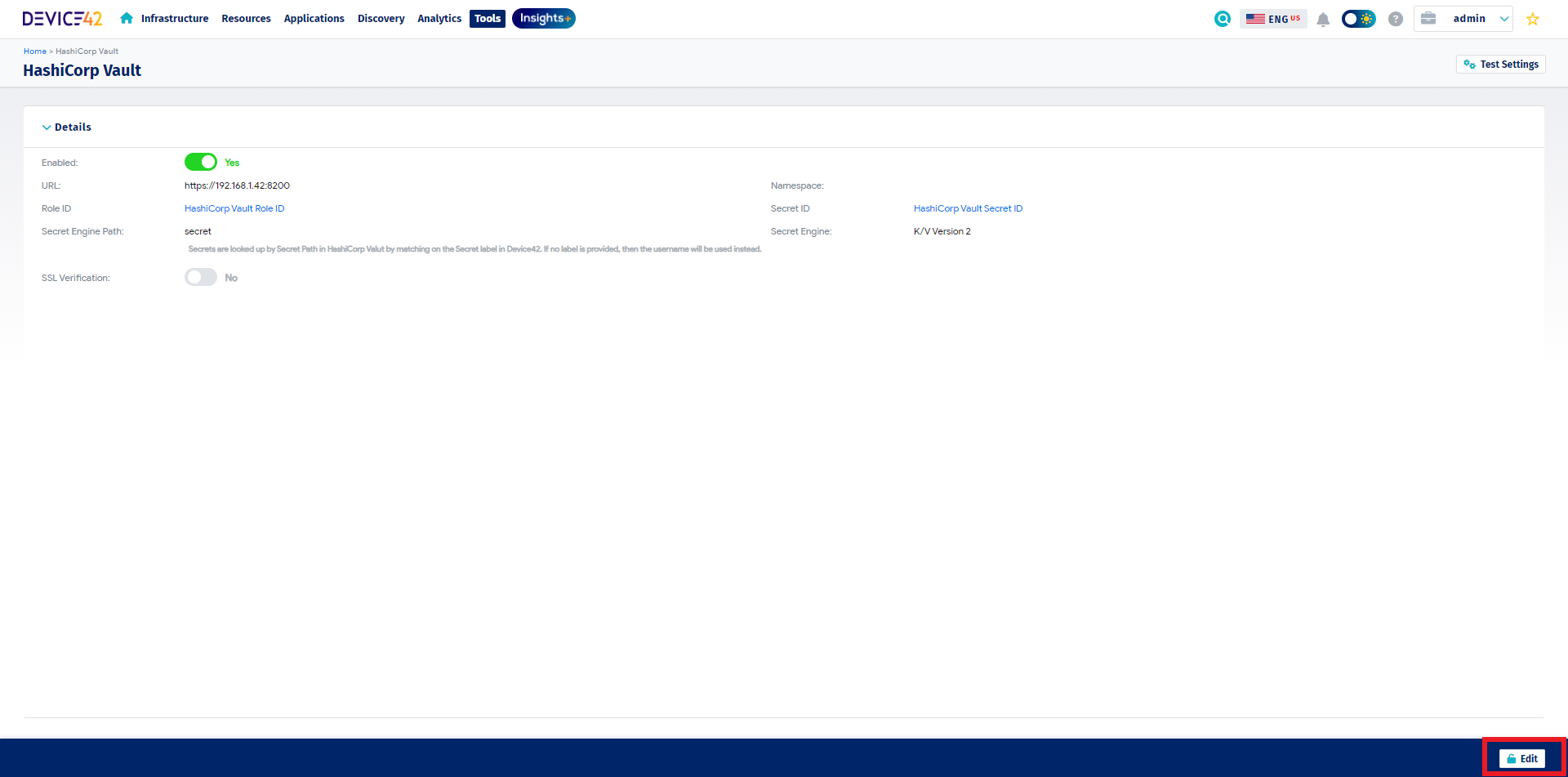Click the Test Settings button

[1500, 65]
